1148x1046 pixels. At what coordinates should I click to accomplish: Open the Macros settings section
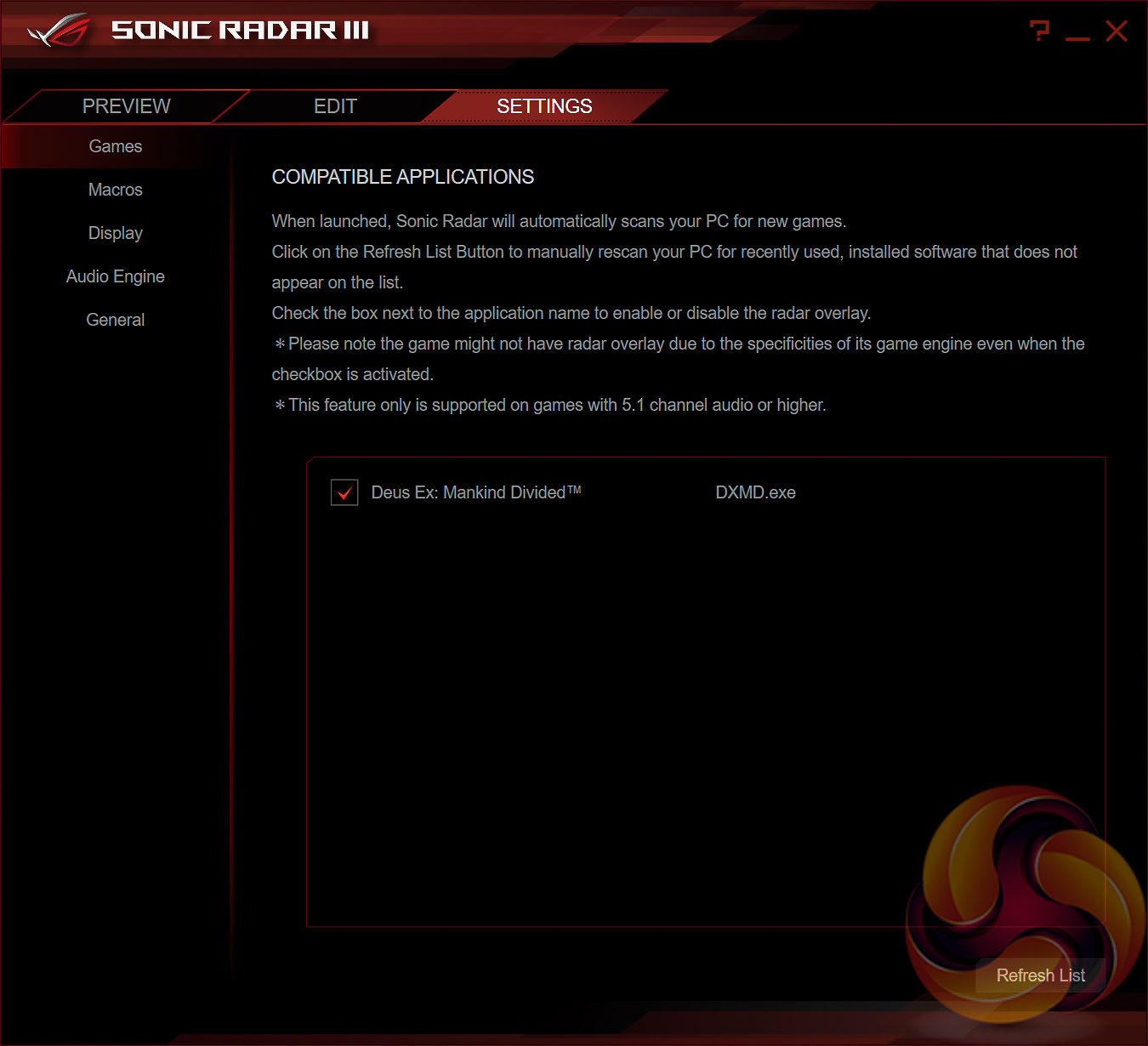tap(116, 190)
